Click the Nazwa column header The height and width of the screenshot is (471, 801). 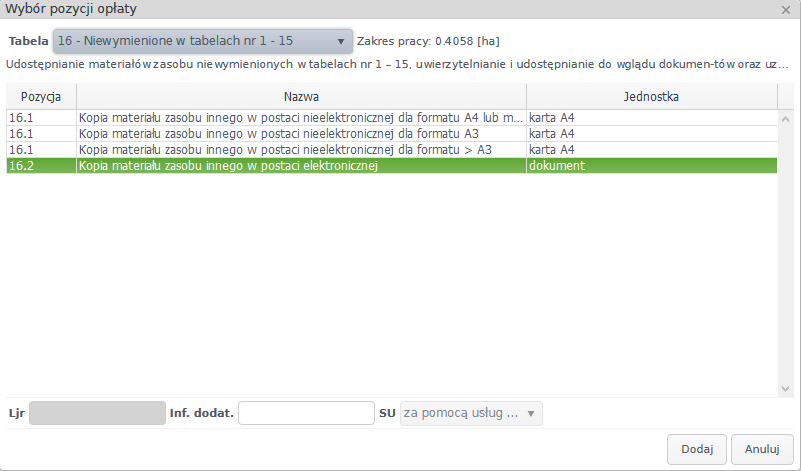[x=301, y=97]
